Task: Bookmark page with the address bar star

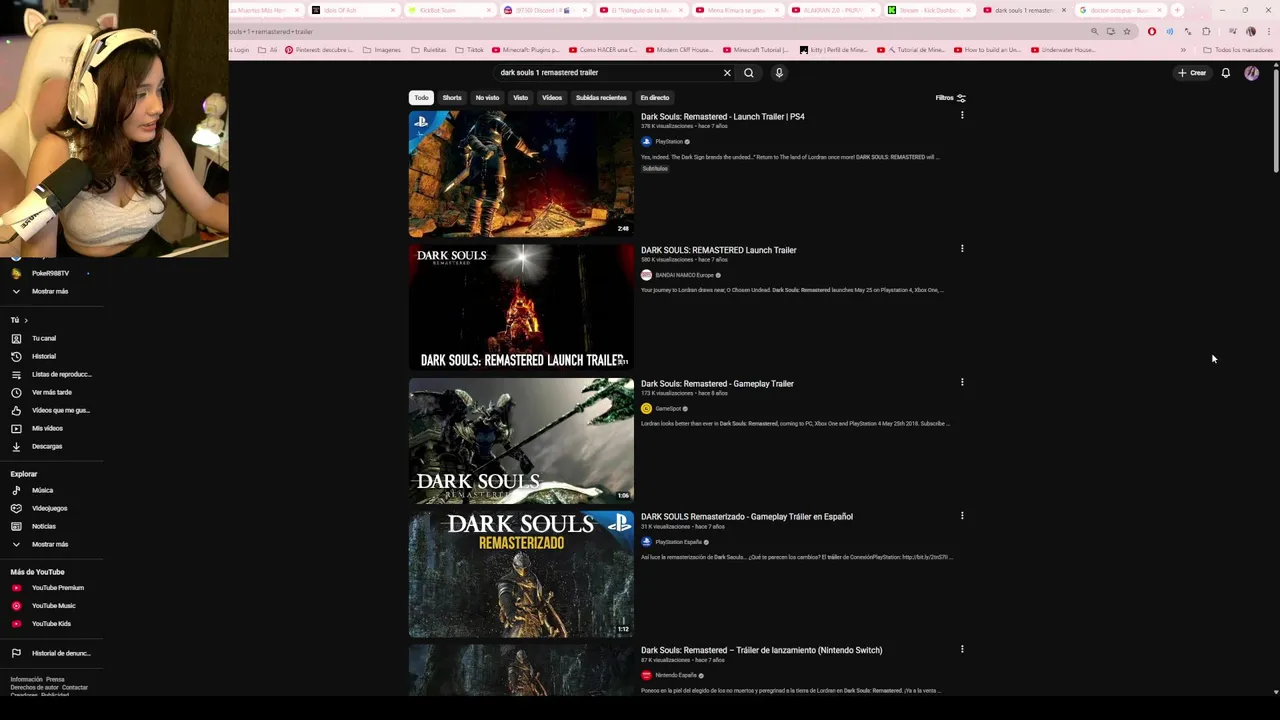Action: (1127, 31)
